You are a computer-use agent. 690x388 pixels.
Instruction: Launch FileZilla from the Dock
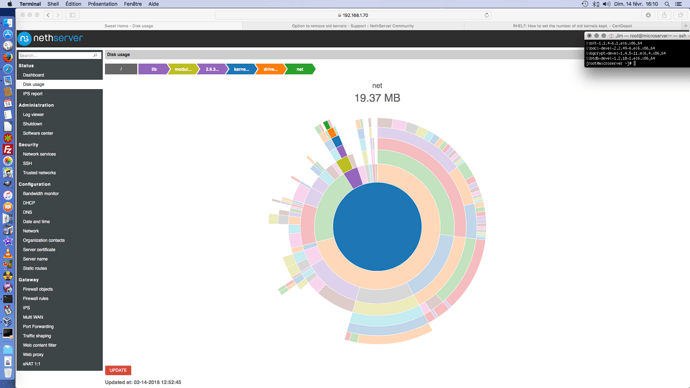coord(8,150)
